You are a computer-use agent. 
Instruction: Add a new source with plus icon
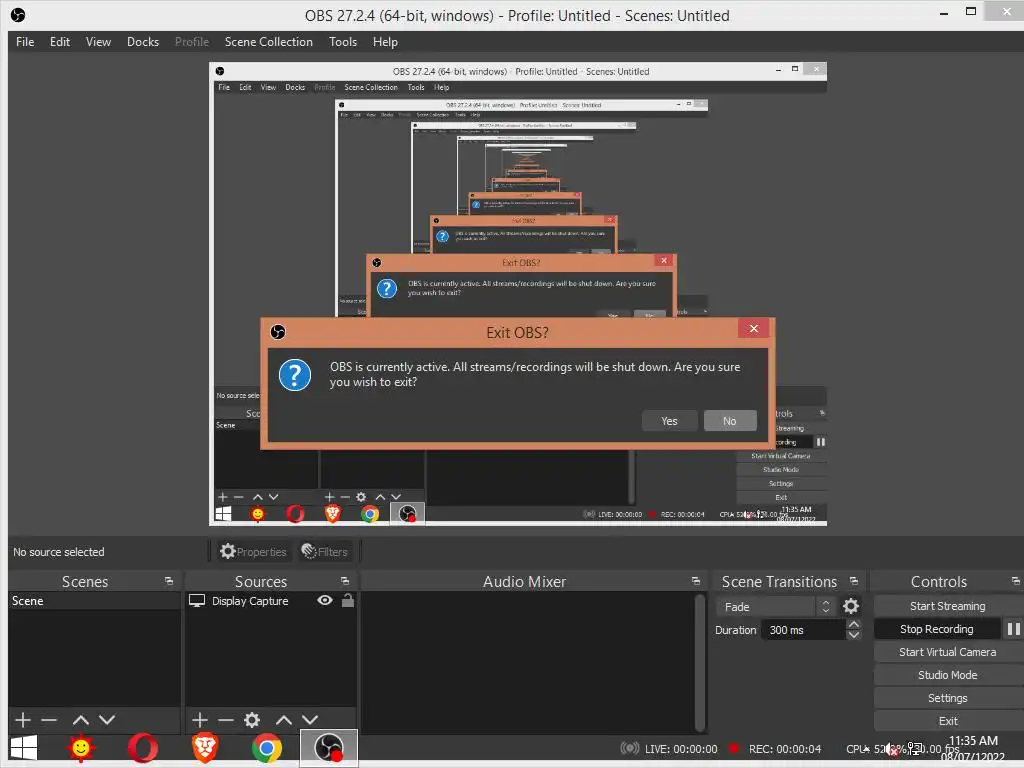200,720
